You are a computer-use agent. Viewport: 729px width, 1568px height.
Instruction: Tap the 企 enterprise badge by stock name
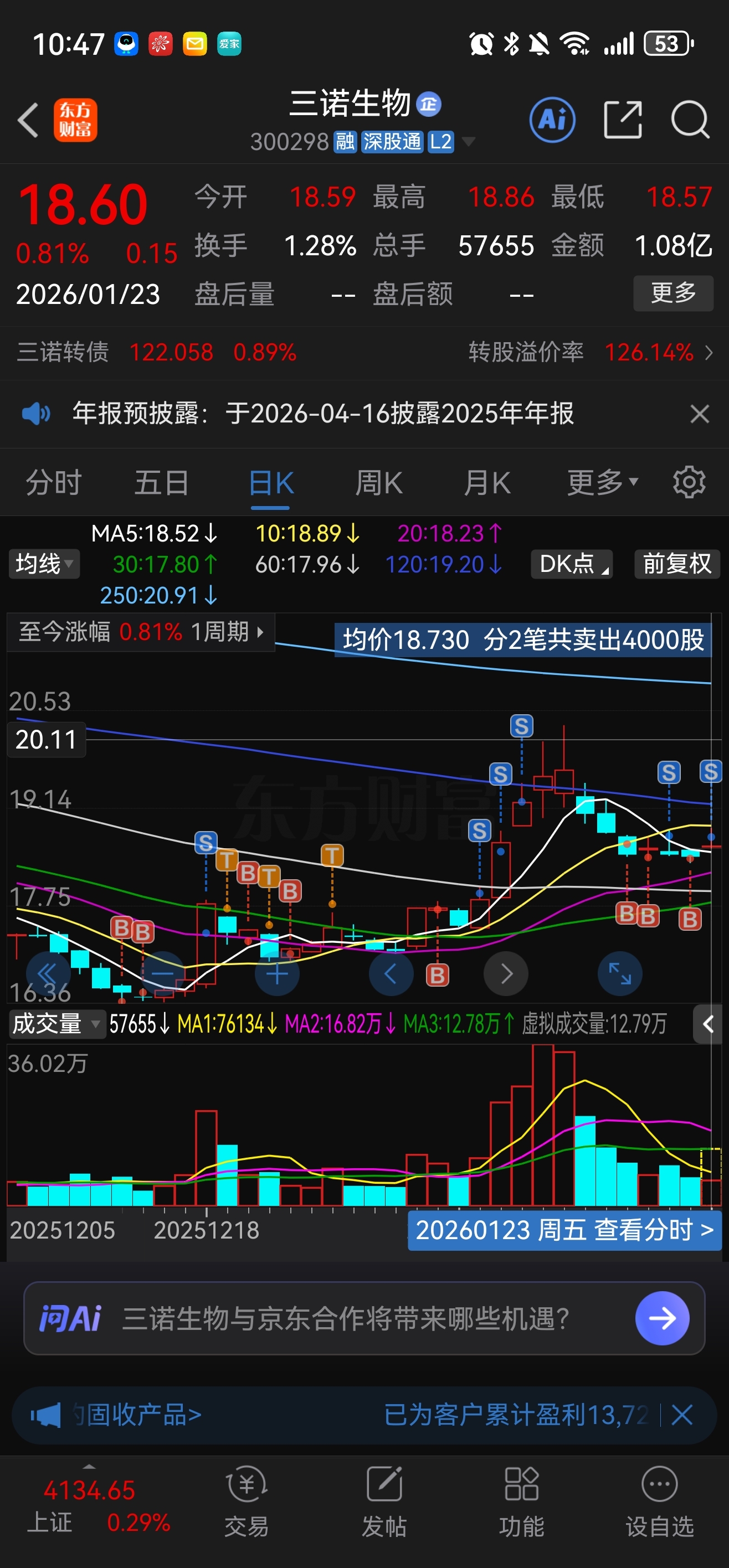[x=428, y=104]
